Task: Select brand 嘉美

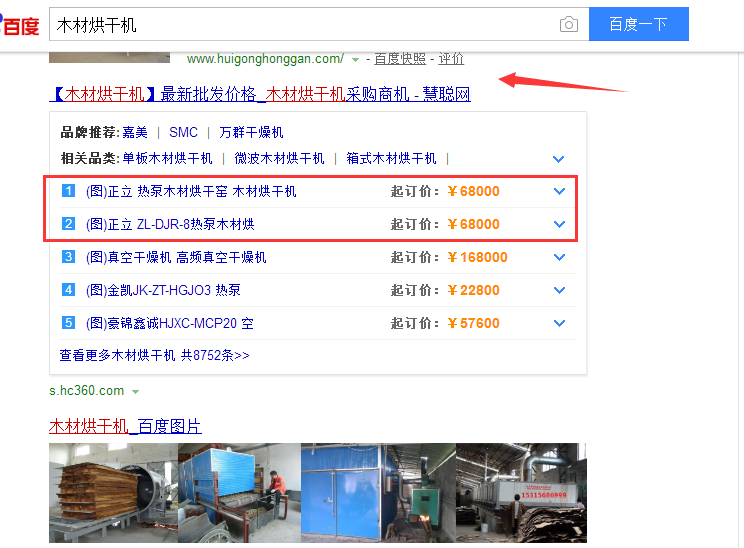Action: [135, 132]
